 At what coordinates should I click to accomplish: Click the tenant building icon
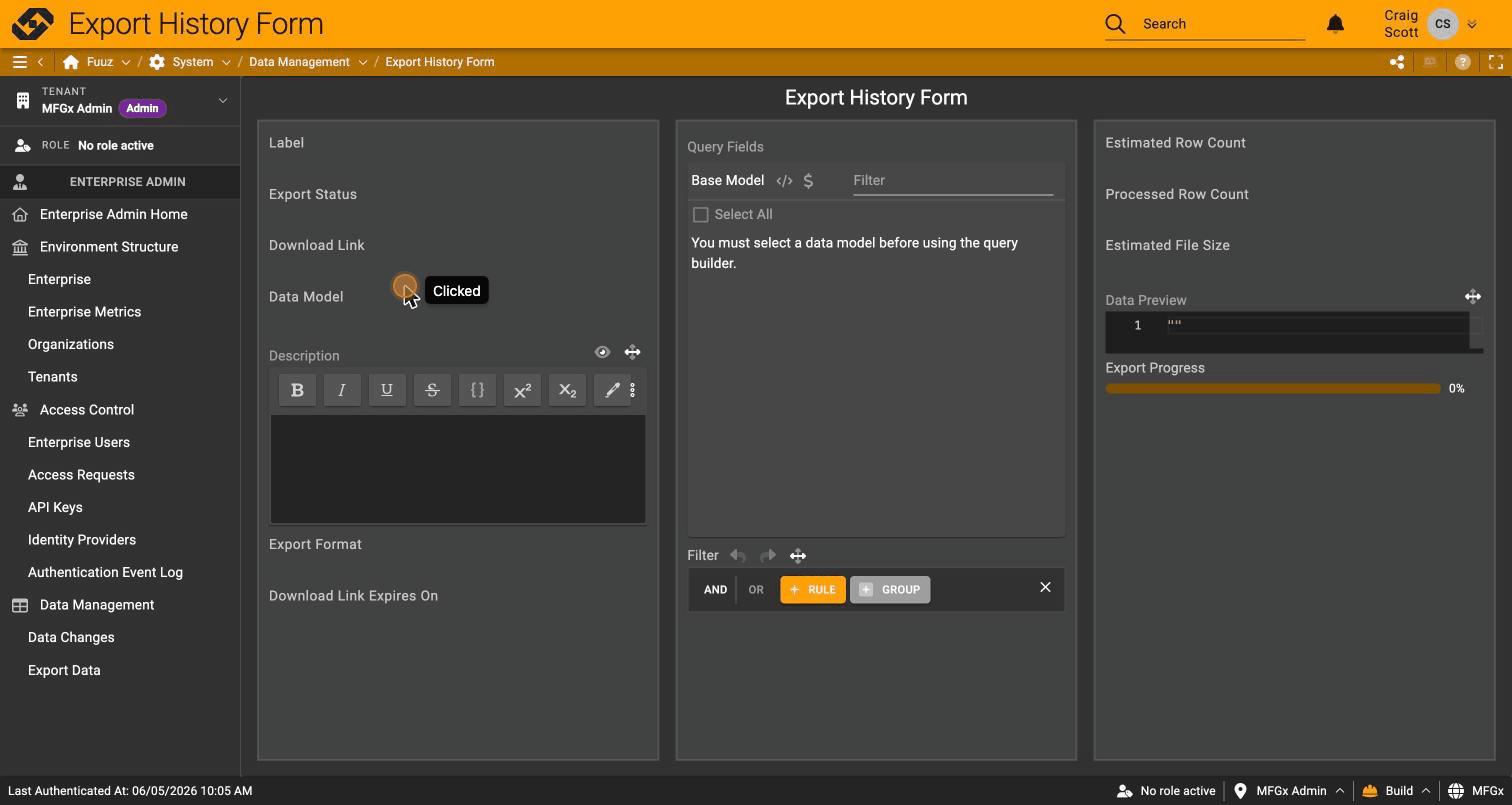pos(22,100)
